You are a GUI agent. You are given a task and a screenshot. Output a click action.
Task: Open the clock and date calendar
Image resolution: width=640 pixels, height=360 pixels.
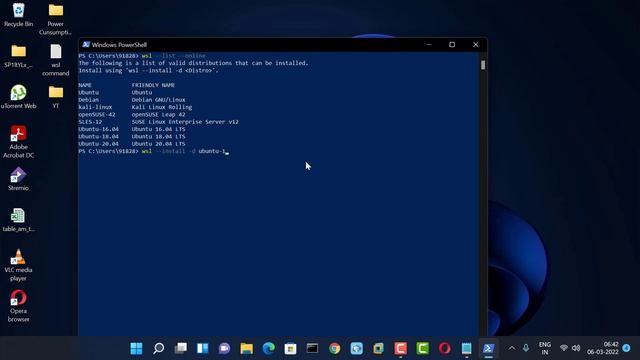[x=603, y=348]
